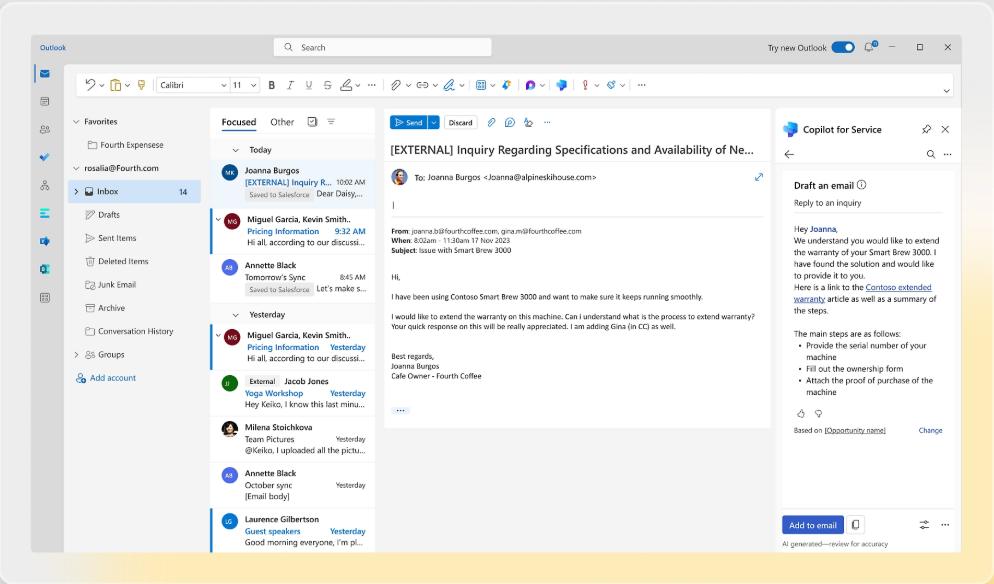The height and width of the screenshot is (584, 994).
Task: Pin the Copilot for Service pane
Action: (926, 129)
